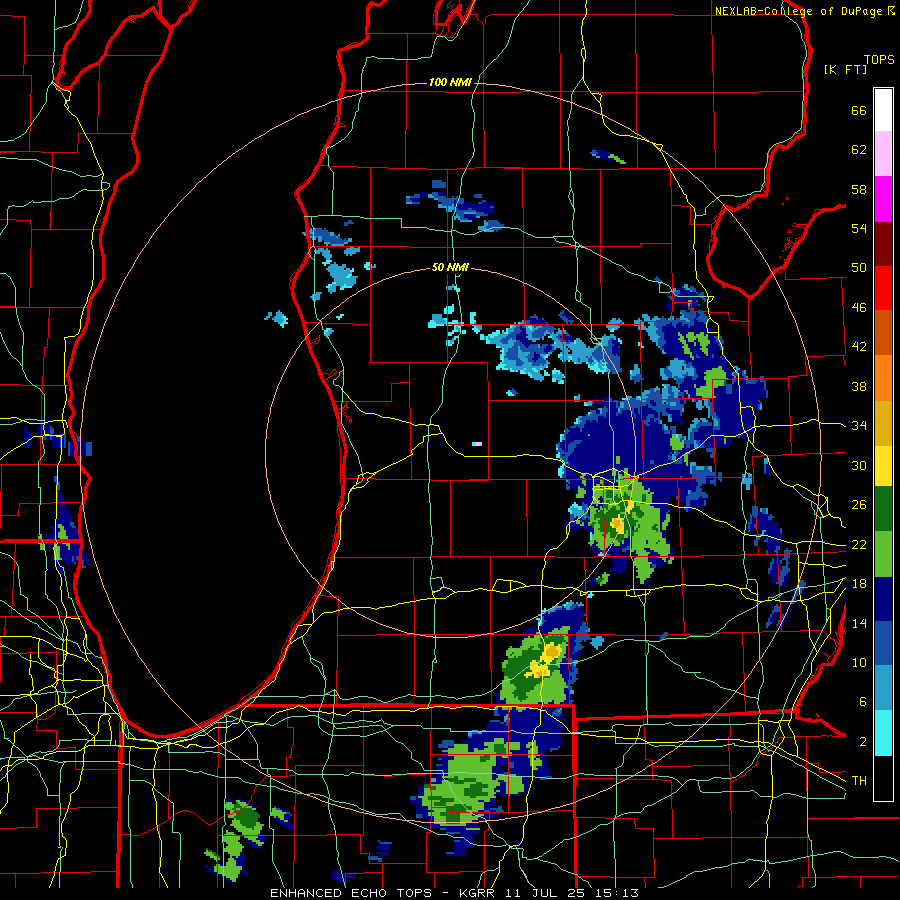Click the medium blue swatch beside 10
Screen dimensions: 900x900
click(x=883, y=644)
